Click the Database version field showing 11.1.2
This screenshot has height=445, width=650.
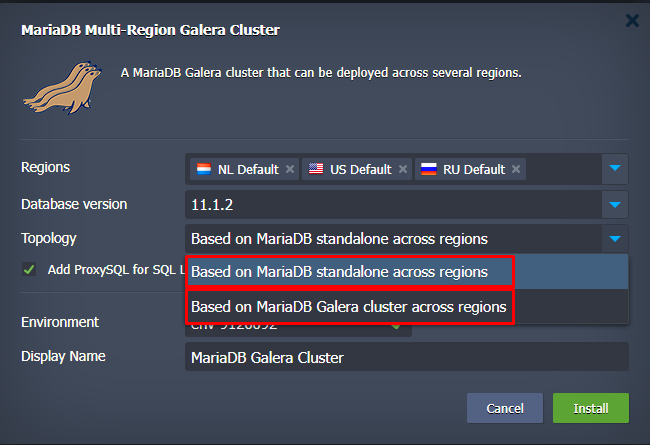coord(392,205)
